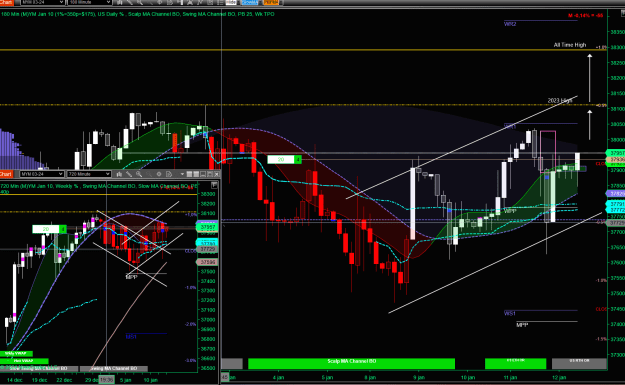Open the 720 Minute interval dropdown
The image size is (625, 385).
[89, 174]
